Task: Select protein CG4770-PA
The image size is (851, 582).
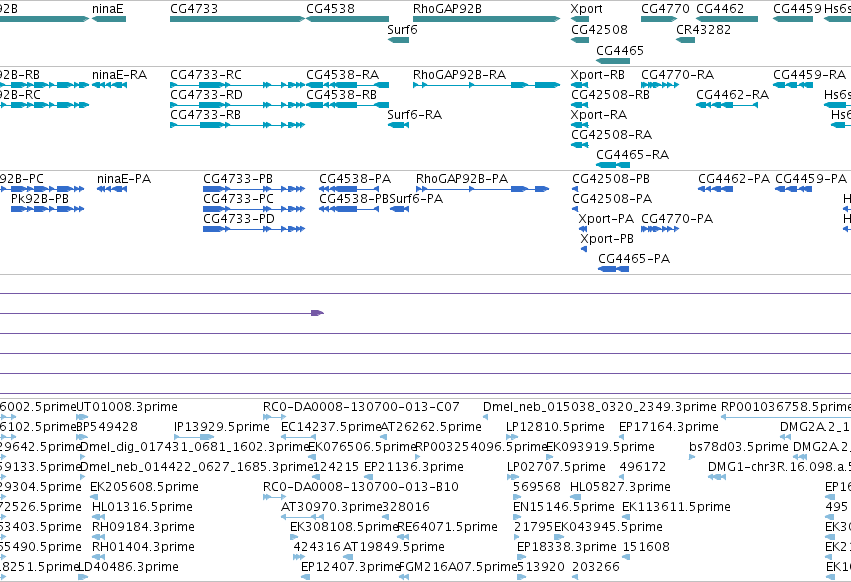Action: (x=660, y=229)
